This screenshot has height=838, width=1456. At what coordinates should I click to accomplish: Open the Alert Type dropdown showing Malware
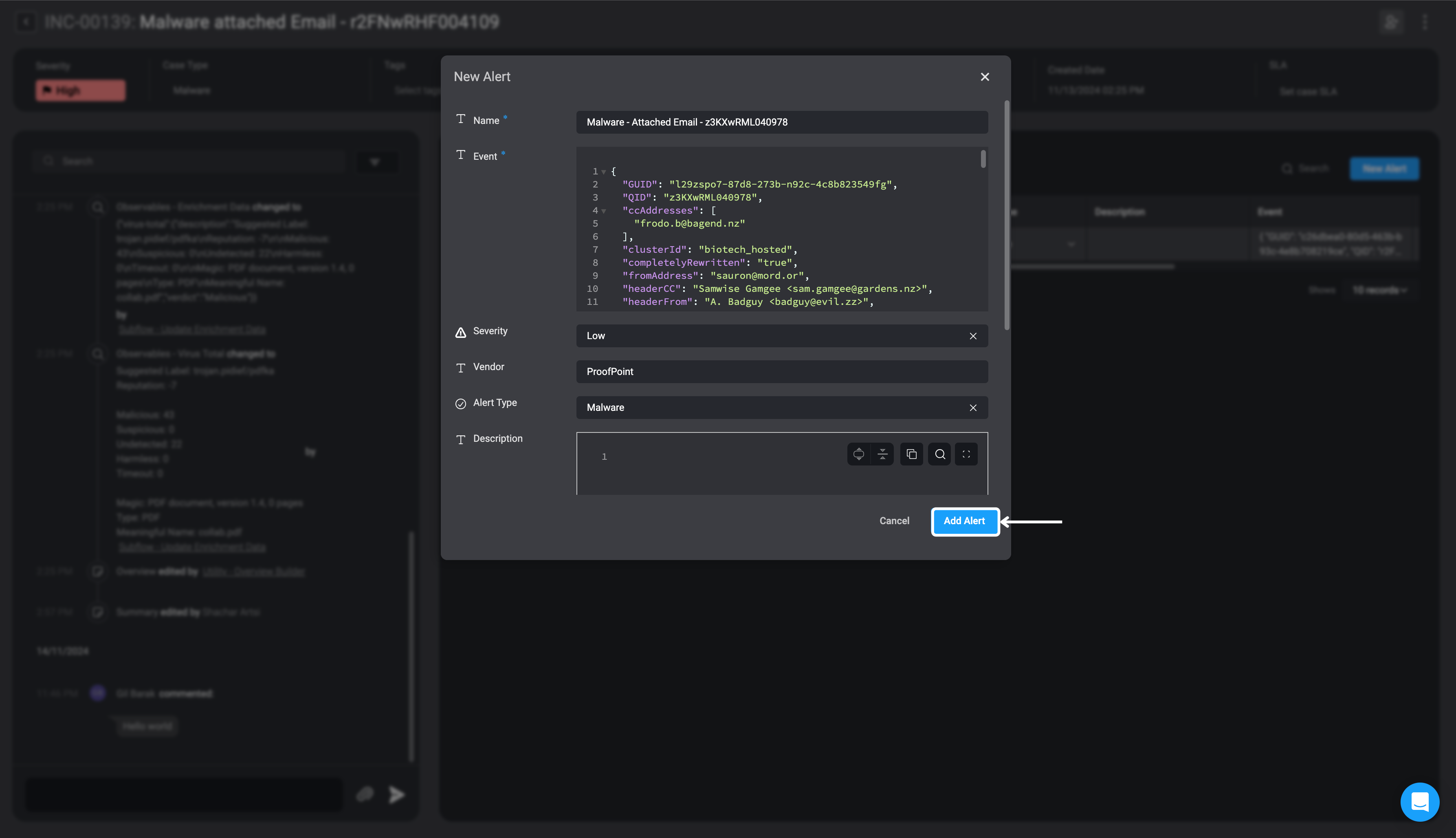tap(782, 408)
